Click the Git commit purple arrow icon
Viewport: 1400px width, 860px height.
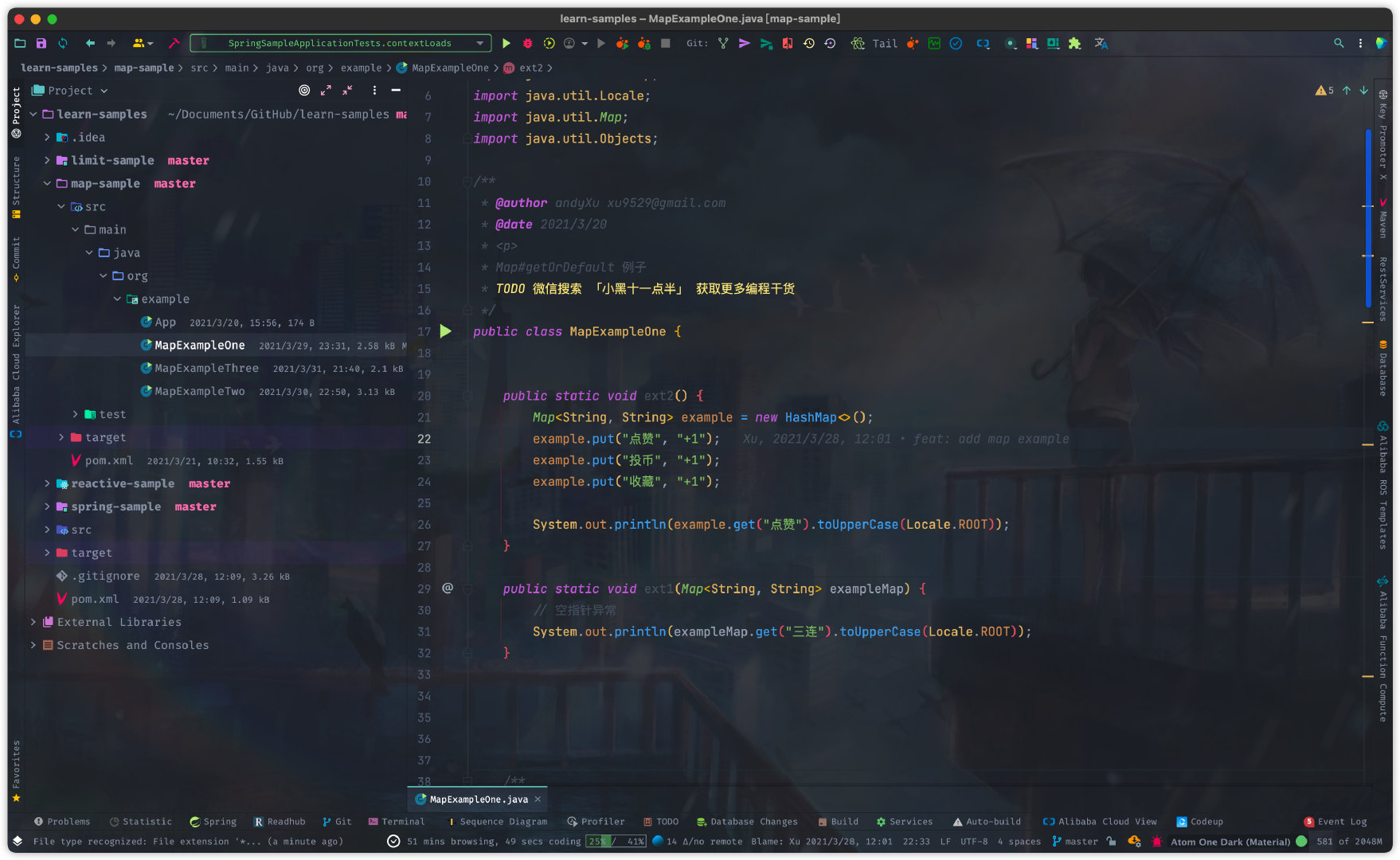[x=745, y=43]
